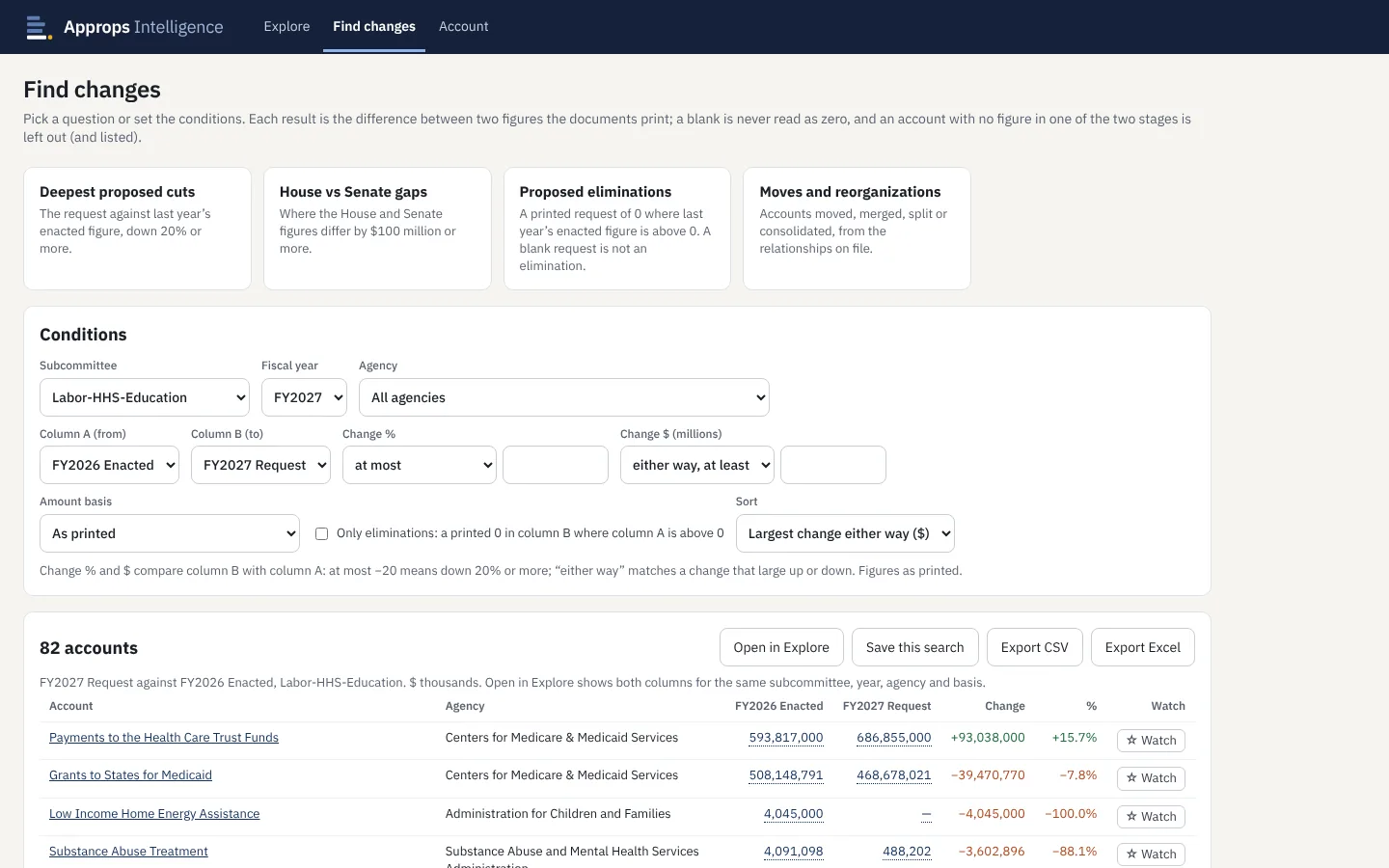Click the Approps Intelligence logo icon
The image size is (1389, 868).
(x=39, y=27)
